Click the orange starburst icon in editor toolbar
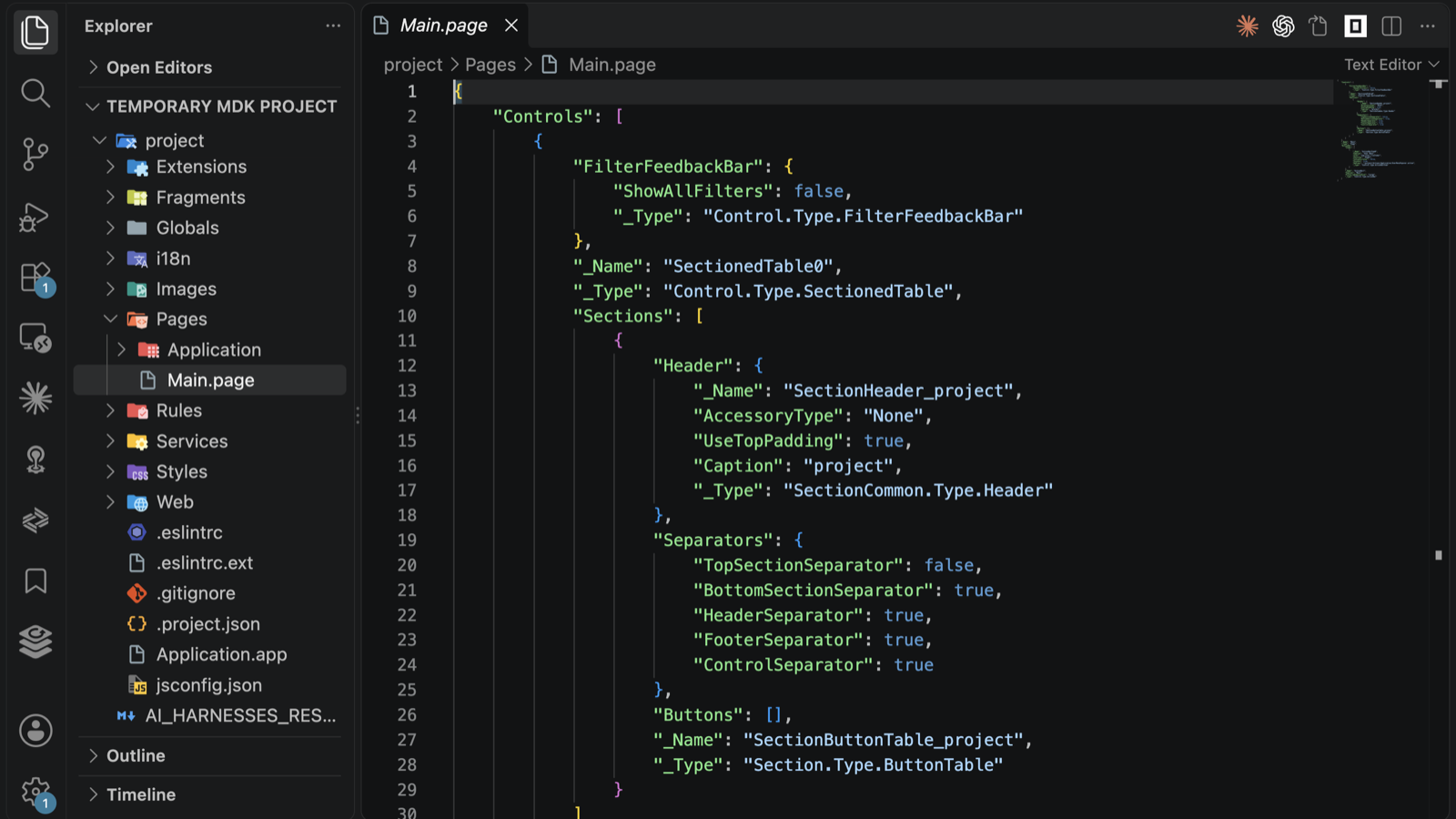The image size is (1456, 819). [1248, 26]
